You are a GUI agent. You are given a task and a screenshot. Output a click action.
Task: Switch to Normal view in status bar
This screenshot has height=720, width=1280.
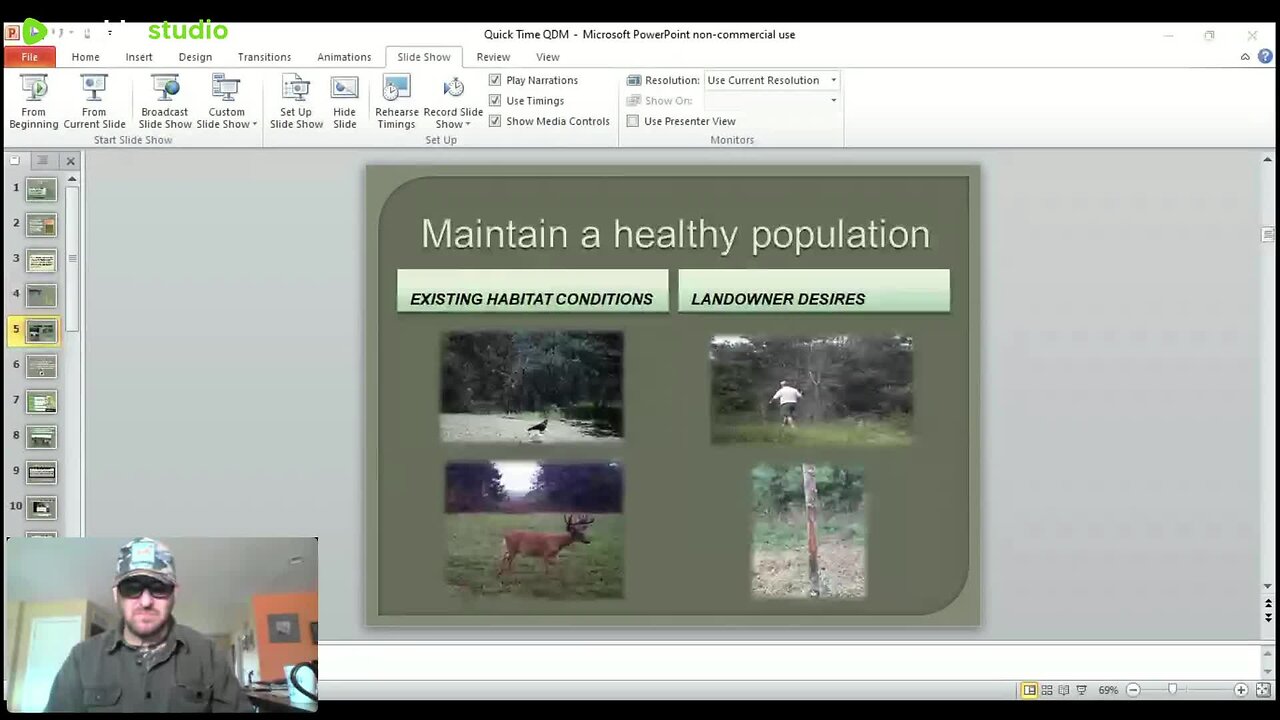[1029, 690]
